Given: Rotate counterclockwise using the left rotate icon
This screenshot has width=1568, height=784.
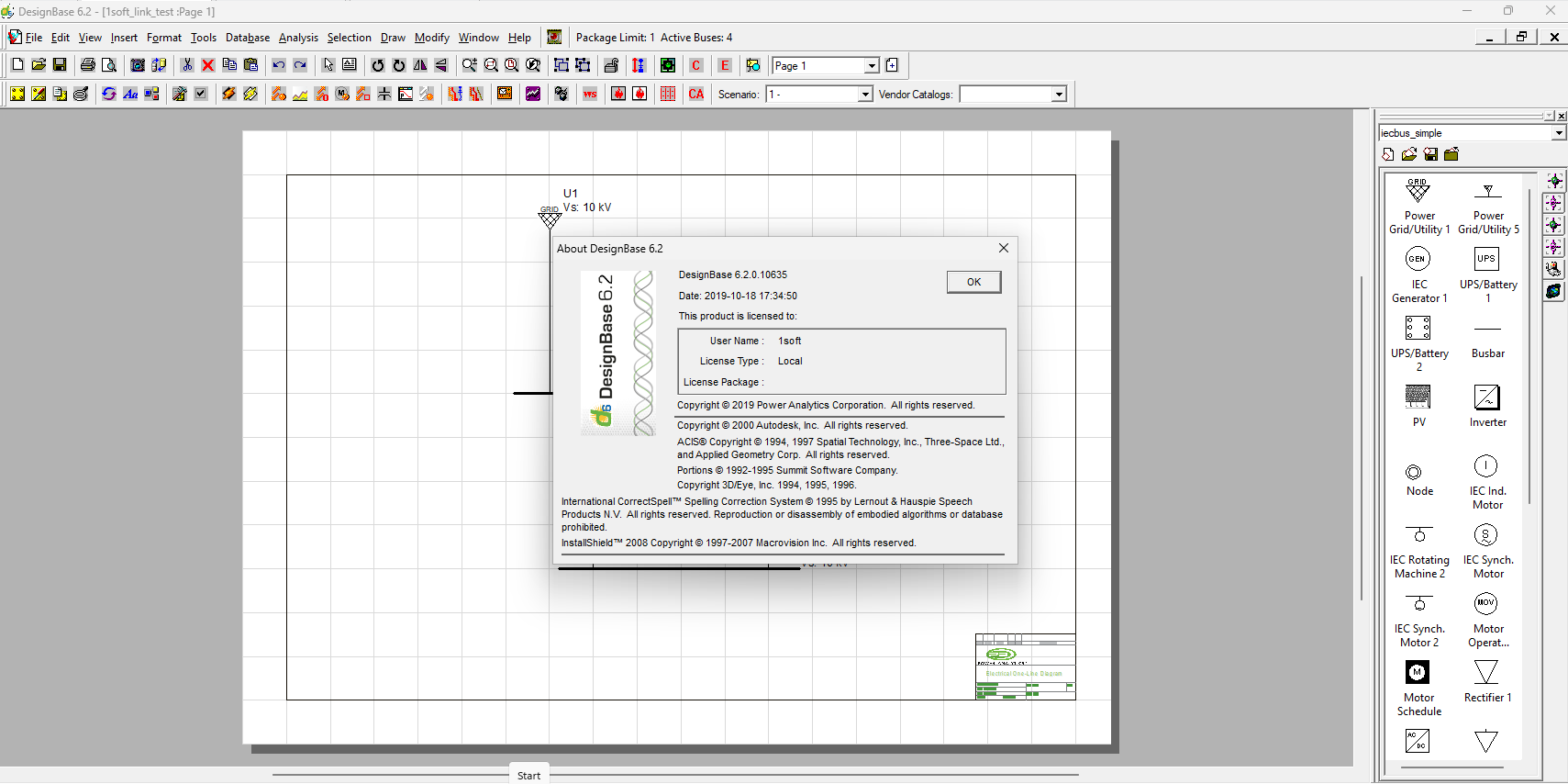Looking at the screenshot, I should point(378,65).
